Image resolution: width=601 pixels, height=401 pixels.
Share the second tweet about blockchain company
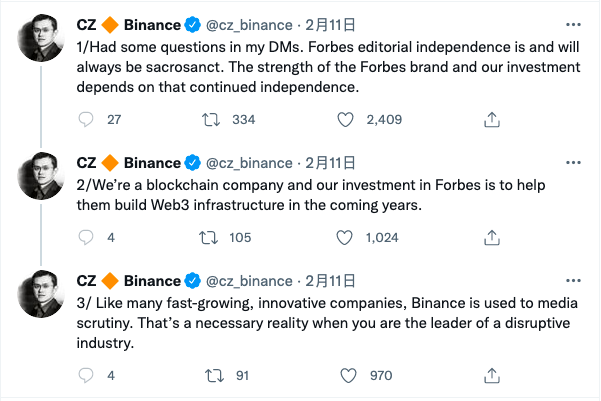click(492, 238)
